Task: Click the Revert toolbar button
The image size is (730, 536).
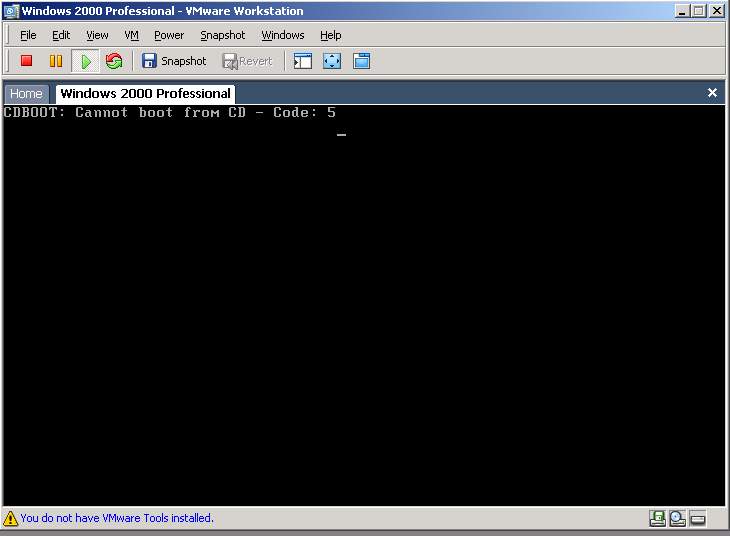Action: (247, 61)
